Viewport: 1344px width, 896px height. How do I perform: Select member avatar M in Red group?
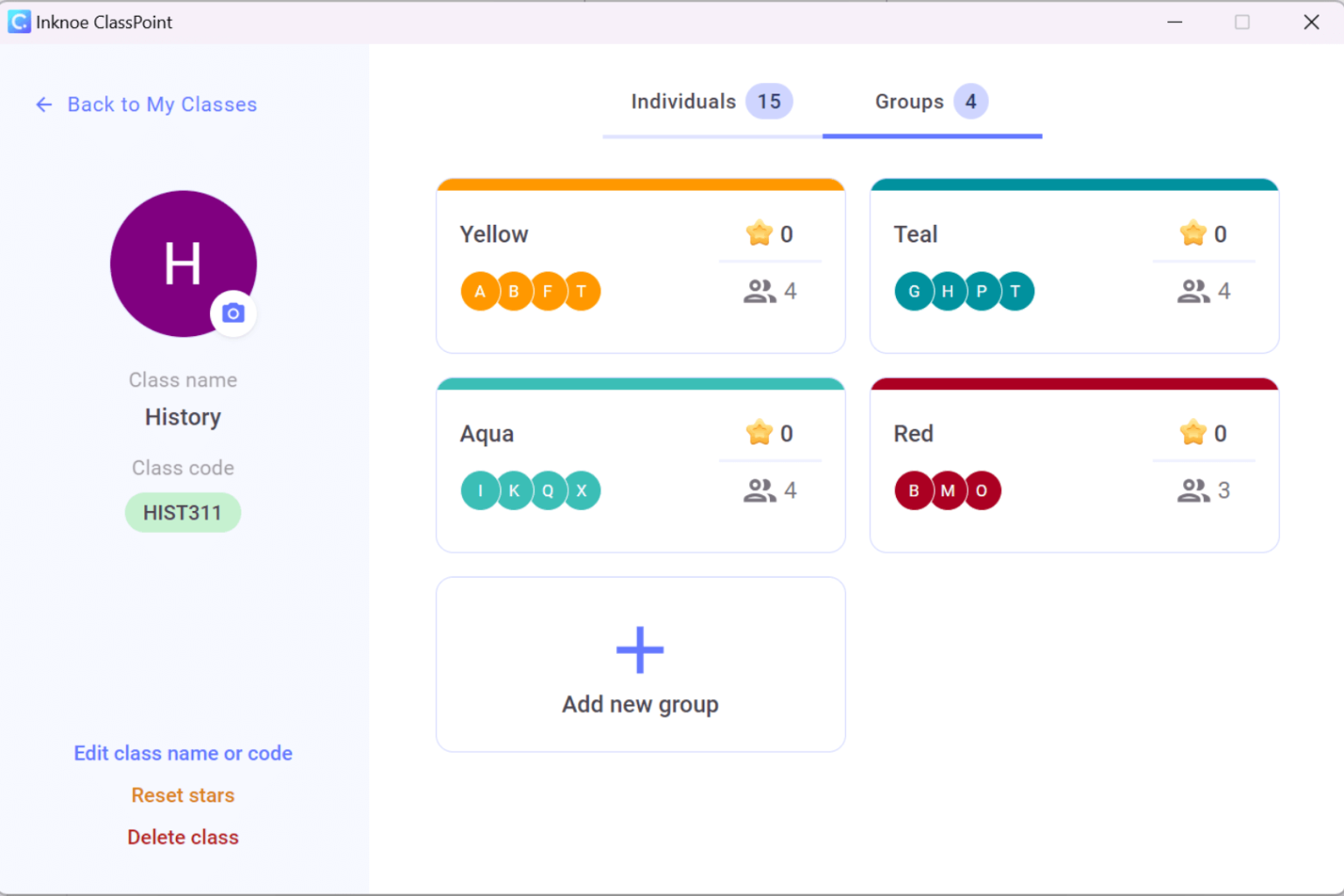948,490
